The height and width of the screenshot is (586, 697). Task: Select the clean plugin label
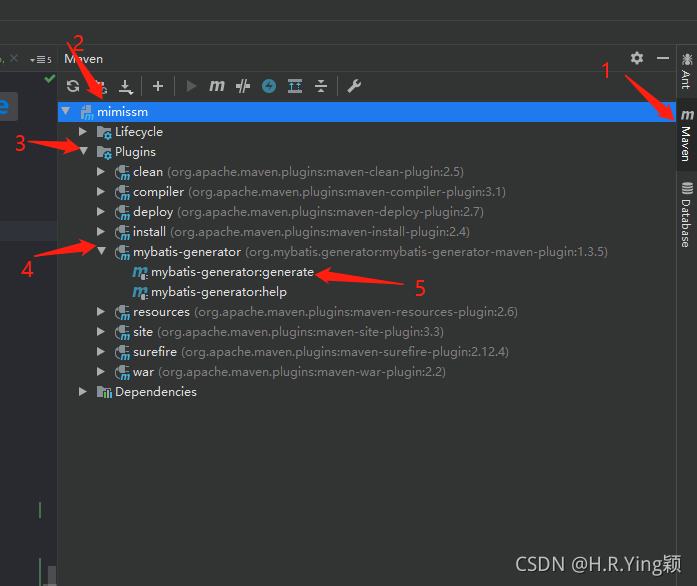[148, 172]
